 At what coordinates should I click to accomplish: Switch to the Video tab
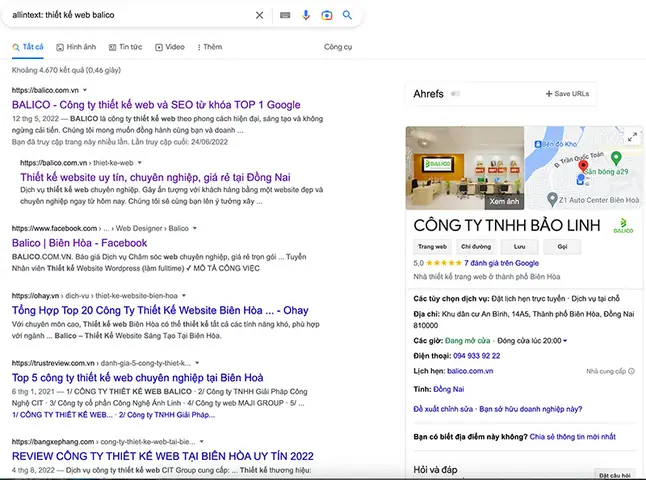pos(170,47)
